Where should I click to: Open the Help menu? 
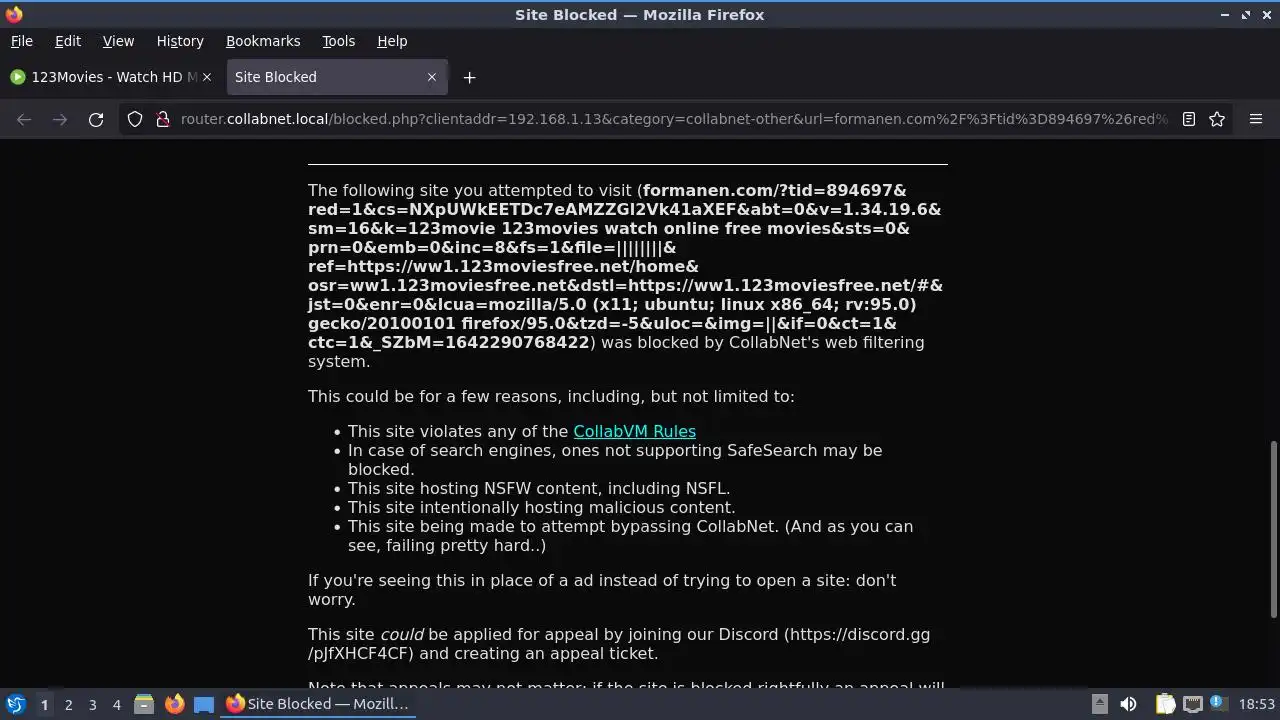click(x=392, y=41)
